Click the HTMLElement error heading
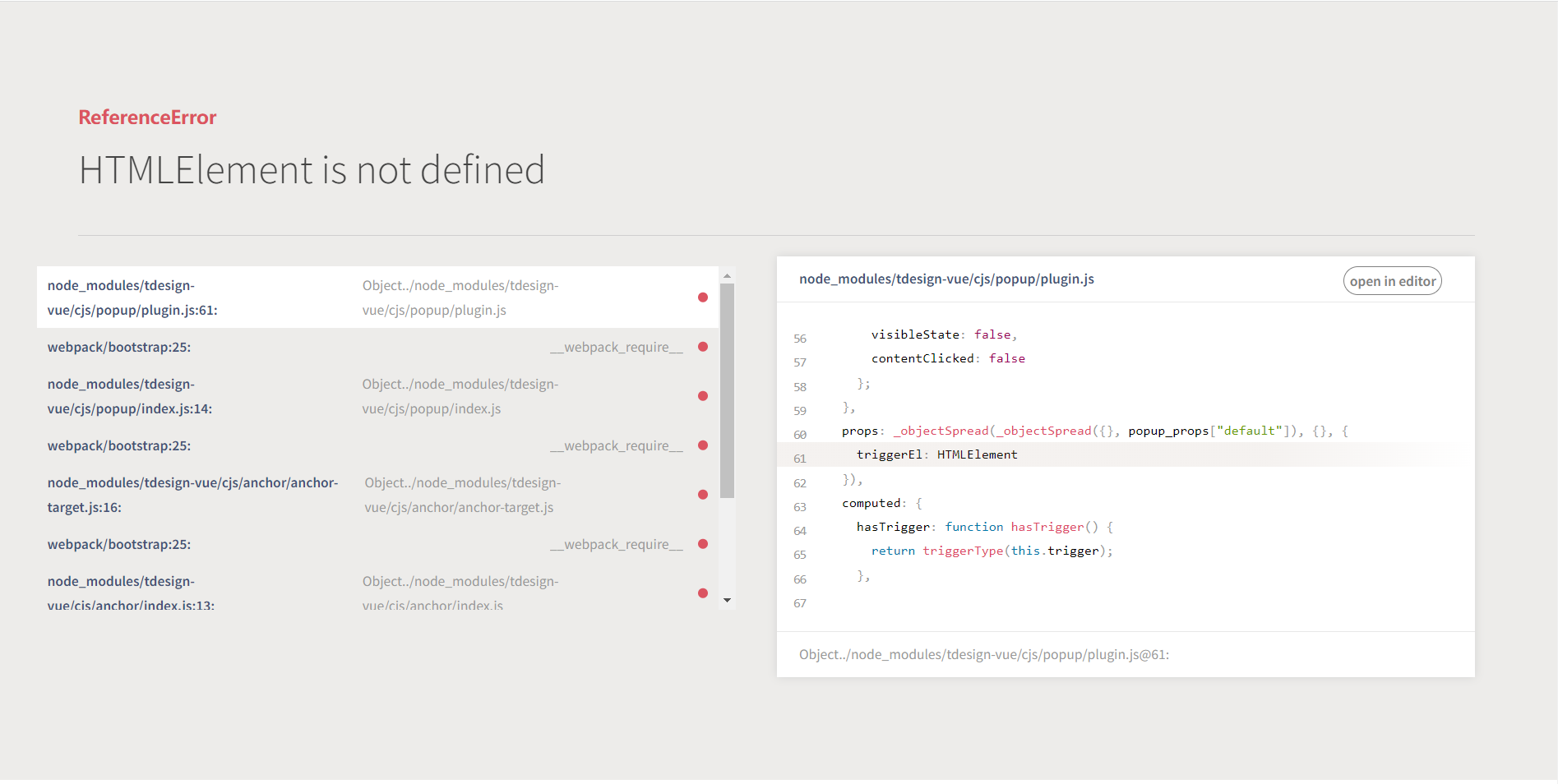The width and height of the screenshot is (1558, 784). tap(312, 170)
